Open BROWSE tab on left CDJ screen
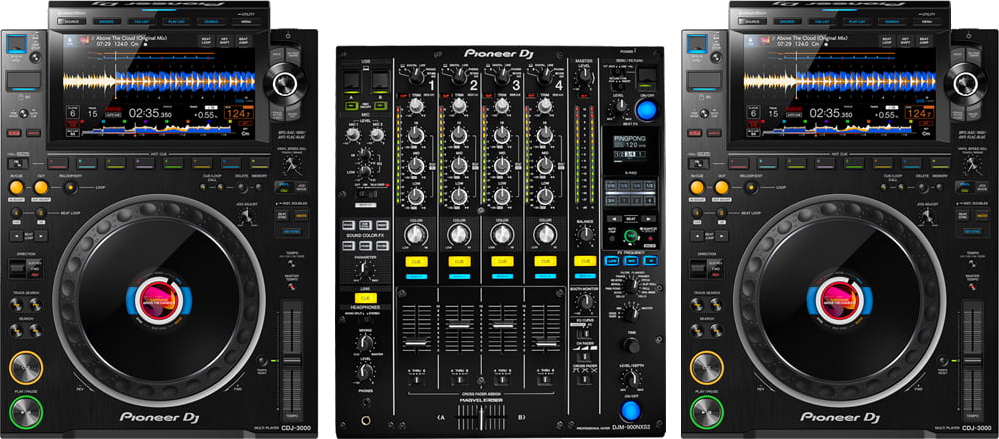Image resolution: width=999 pixels, height=439 pixels. (105, 21)
